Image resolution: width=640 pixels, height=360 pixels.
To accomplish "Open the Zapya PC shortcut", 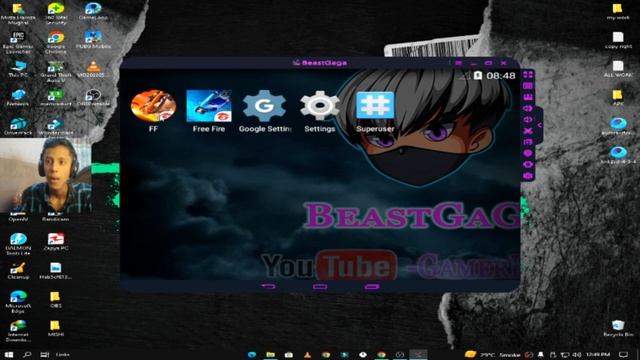I will [x=56, y=242].
